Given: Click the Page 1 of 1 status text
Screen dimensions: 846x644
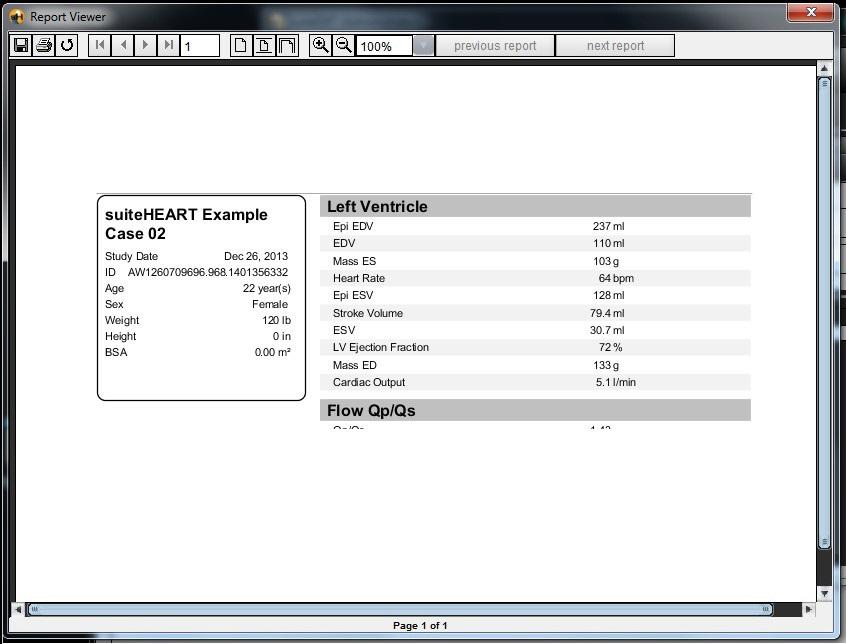Looking at the screenshot, I should tap(420, 626).
